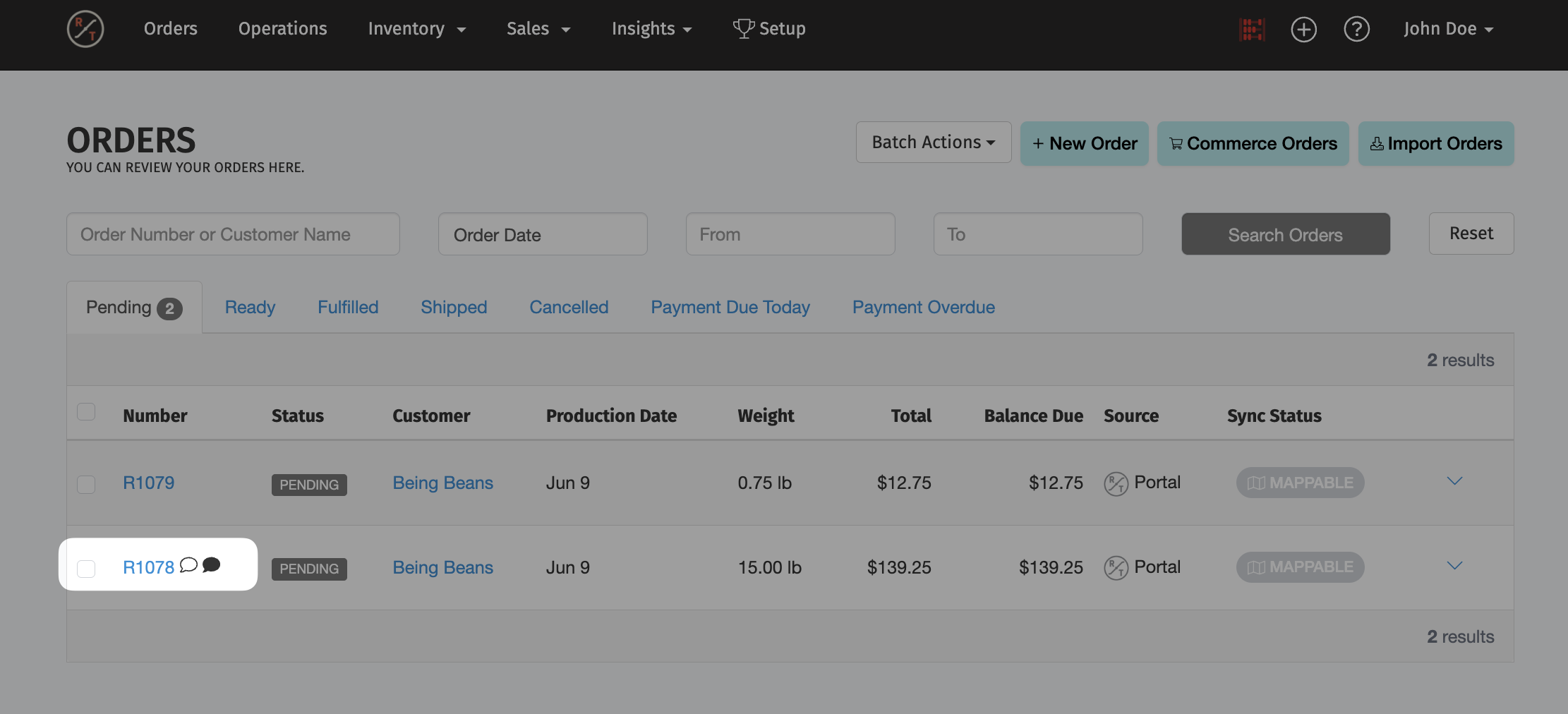Open the help question mark icon

tap(1356, 30)
